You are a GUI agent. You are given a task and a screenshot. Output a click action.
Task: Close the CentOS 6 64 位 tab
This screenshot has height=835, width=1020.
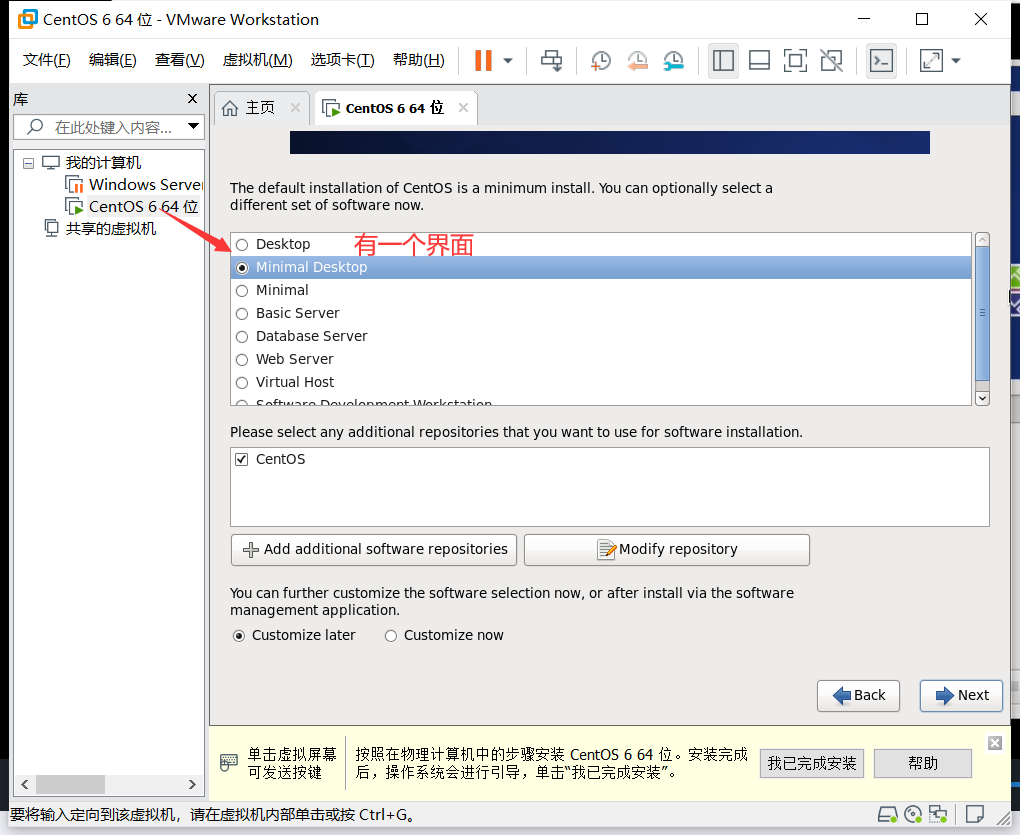[x=463, y=107]
